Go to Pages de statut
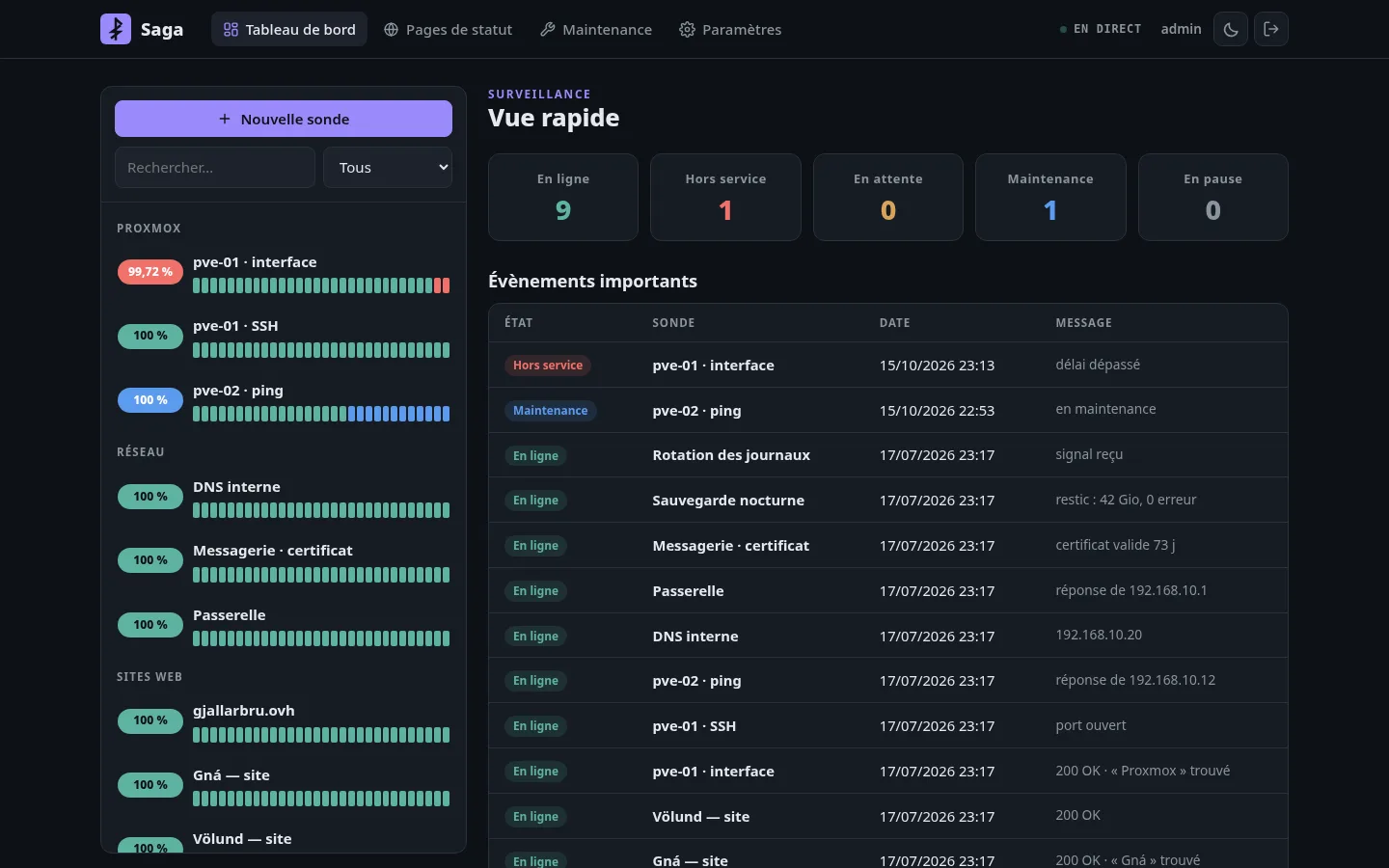The image size is (1389, 868). (x=448, y=29)
